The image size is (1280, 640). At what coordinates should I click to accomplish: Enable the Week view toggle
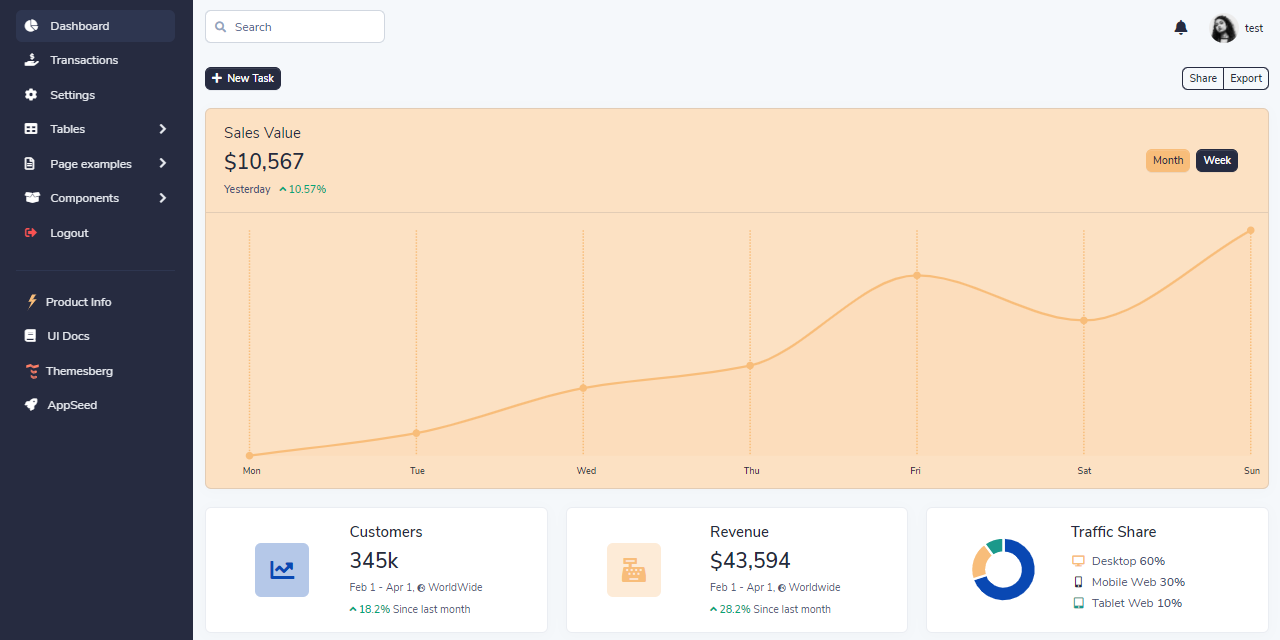(x=1216, y=160)
